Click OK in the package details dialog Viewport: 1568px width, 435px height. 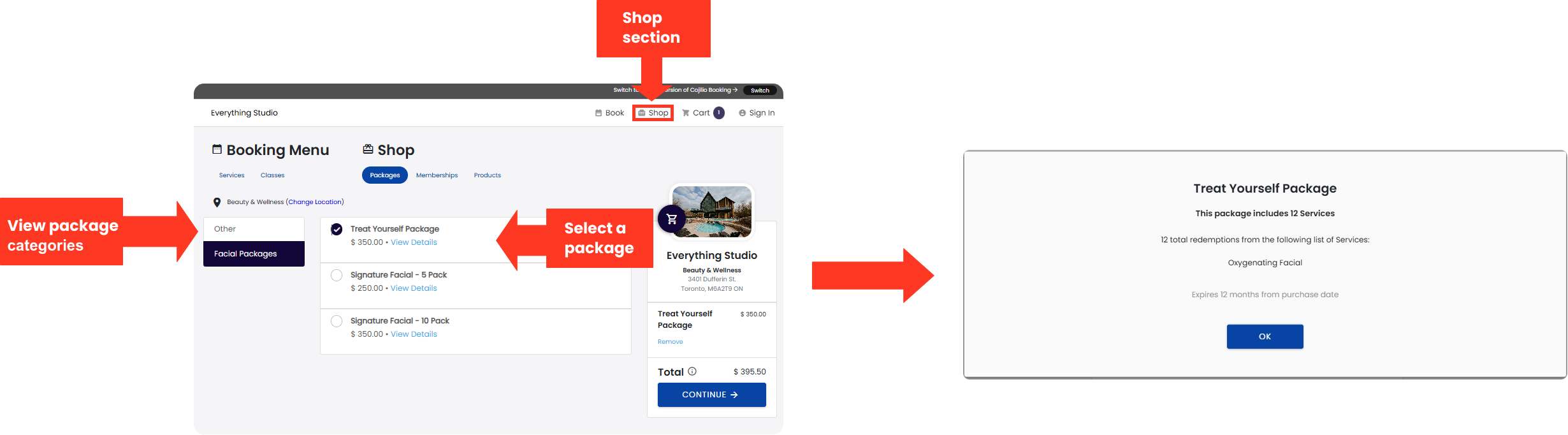tap(1265, 337)
